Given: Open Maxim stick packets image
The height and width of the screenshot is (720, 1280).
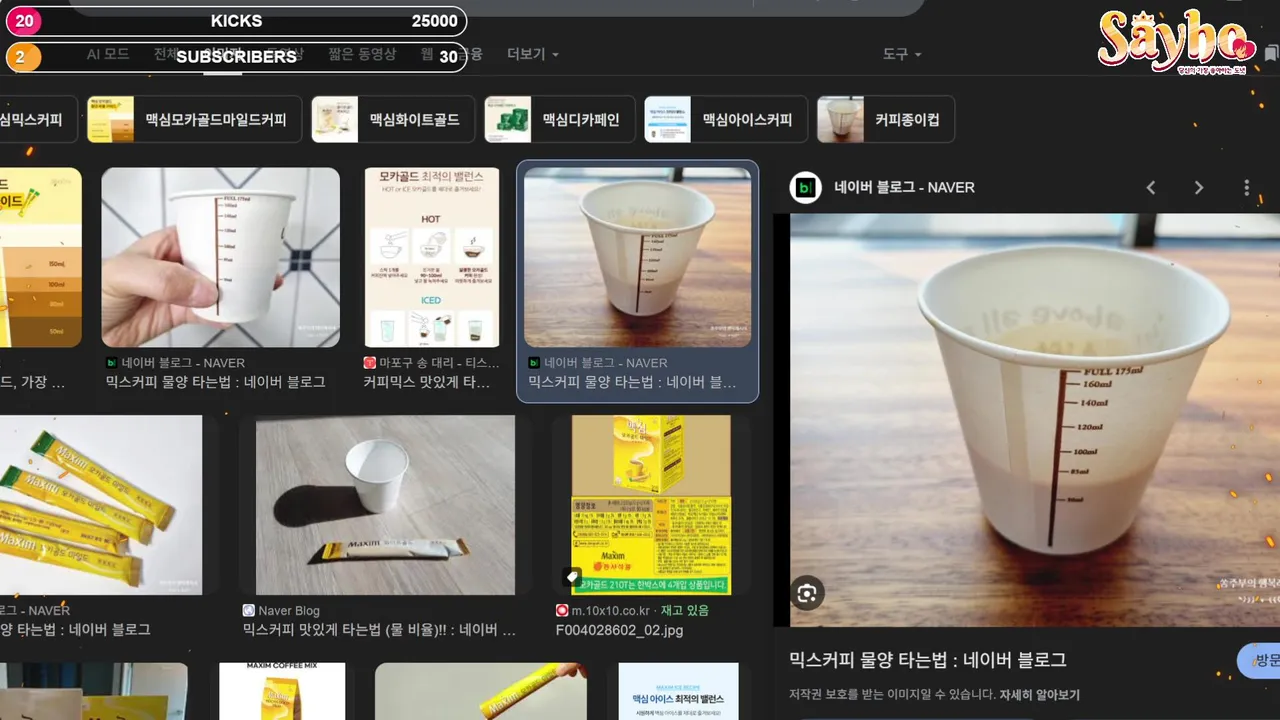Looking at the screenshot, I should tap(100, 505).
